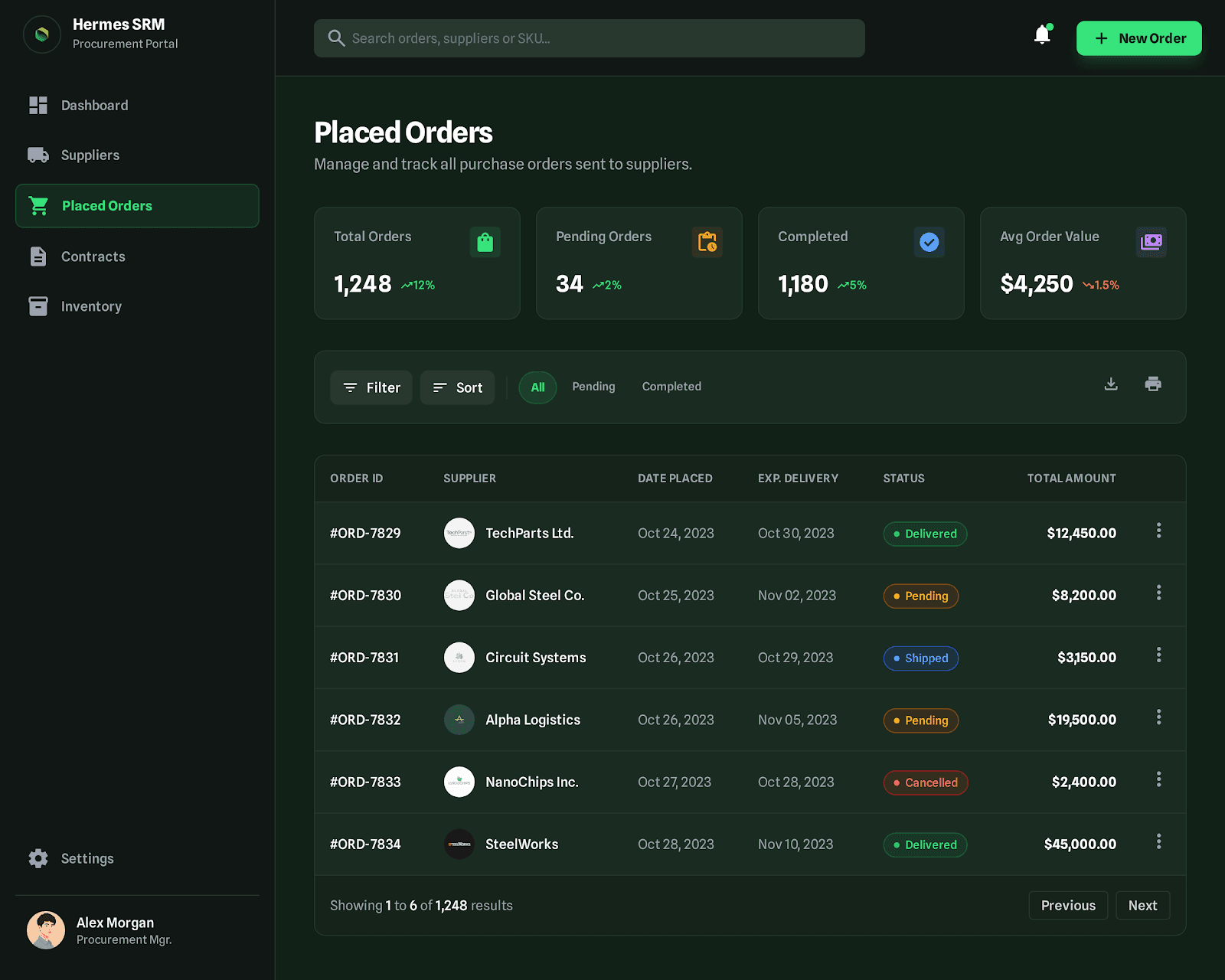Click the Pending Orders clipboard icon
Viewport: 1225px width, 980px height.
tap(707, 243)
